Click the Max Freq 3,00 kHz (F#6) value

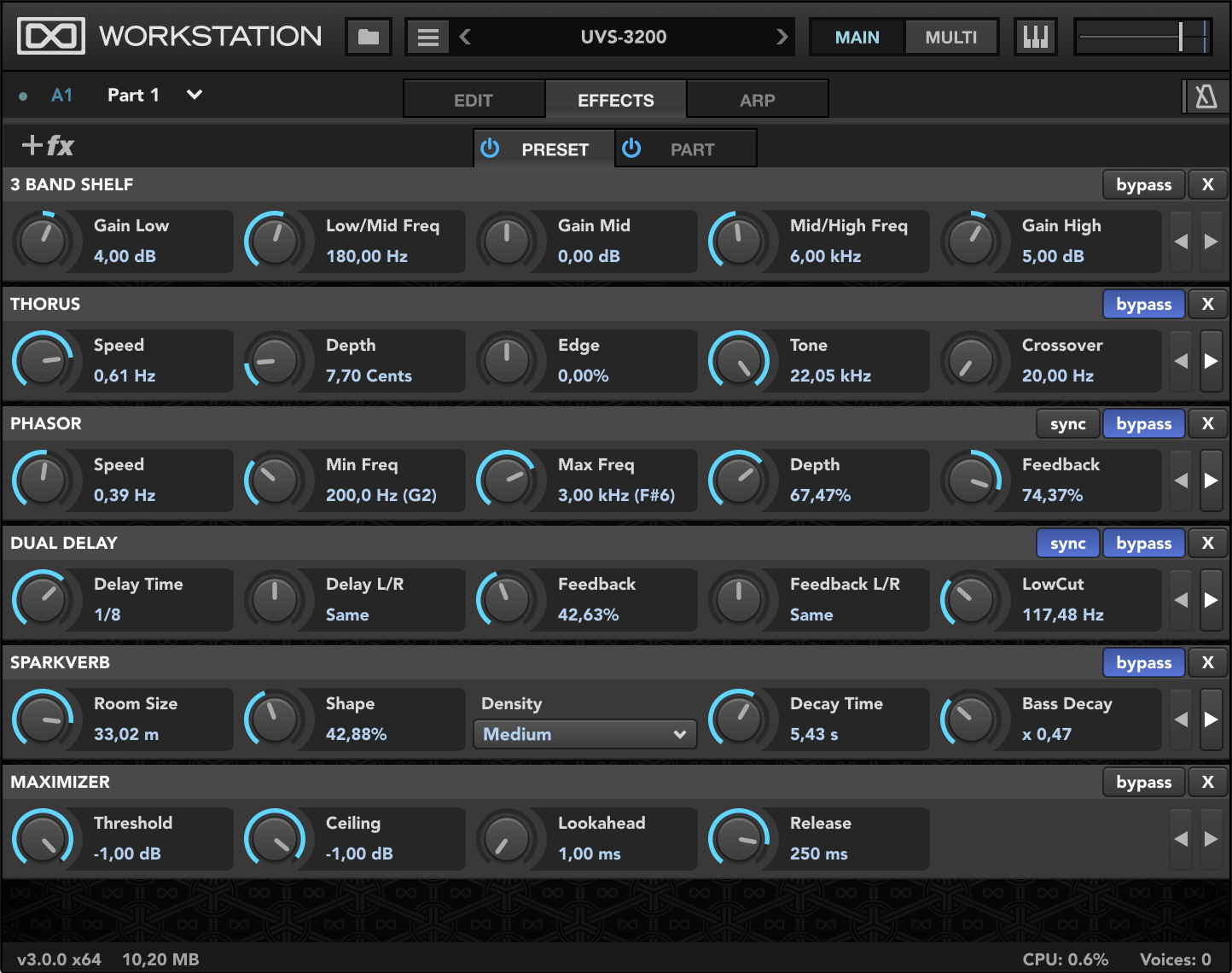tap(617, 495)
